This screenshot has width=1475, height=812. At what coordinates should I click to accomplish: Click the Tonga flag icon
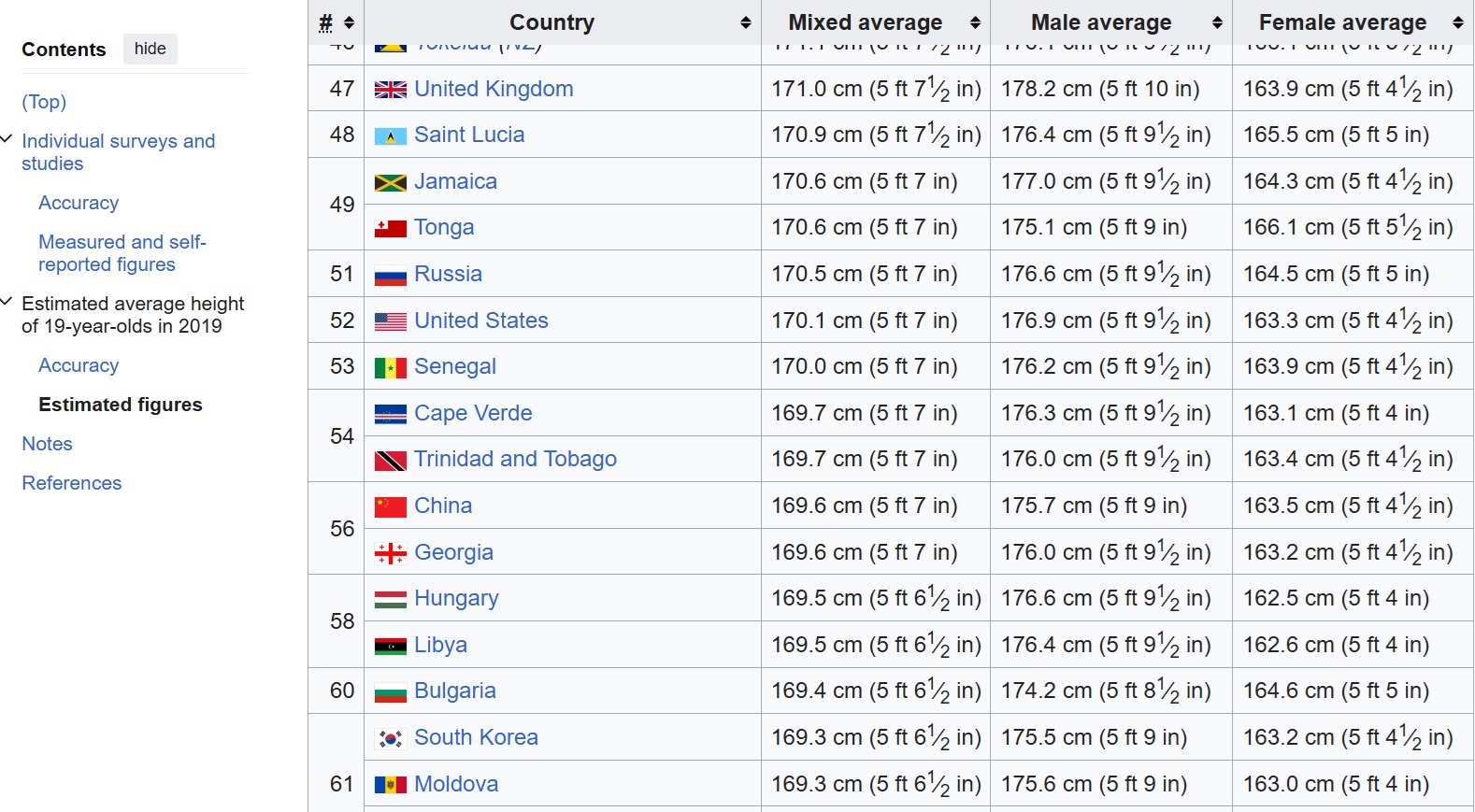(x=390, y=229)
